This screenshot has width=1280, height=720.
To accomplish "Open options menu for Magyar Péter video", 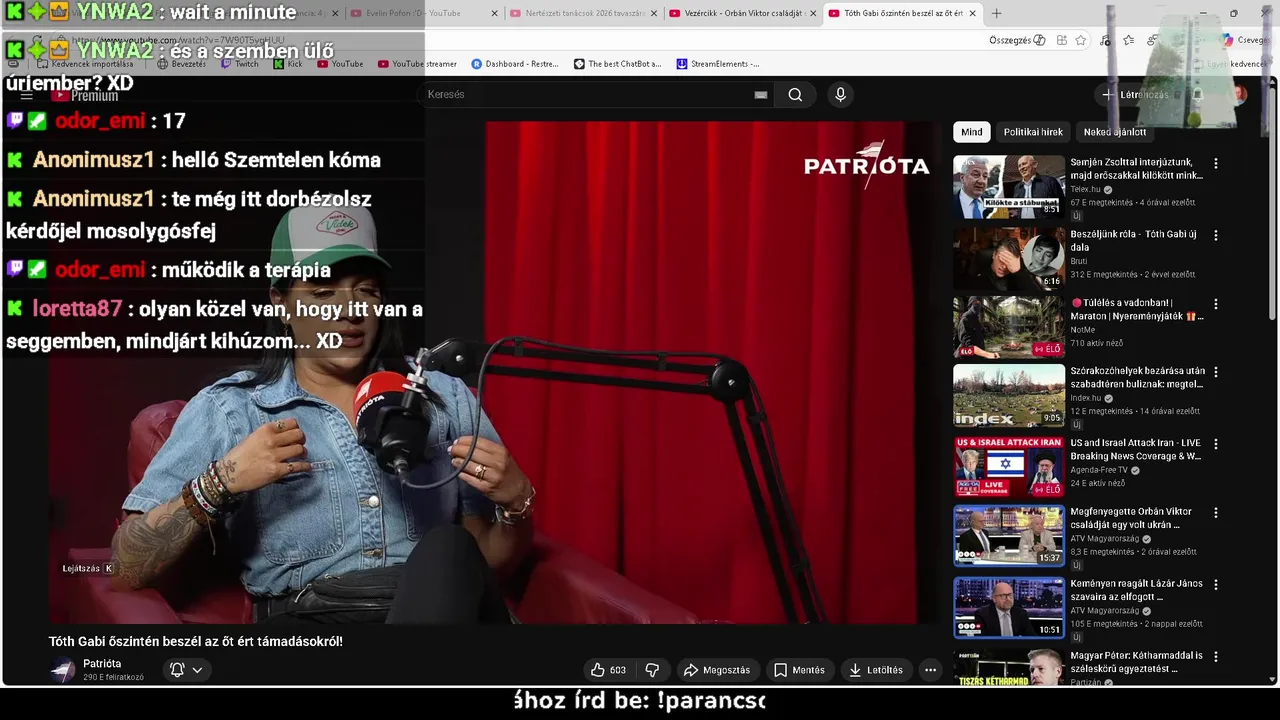I will (x=1216, y=657).
